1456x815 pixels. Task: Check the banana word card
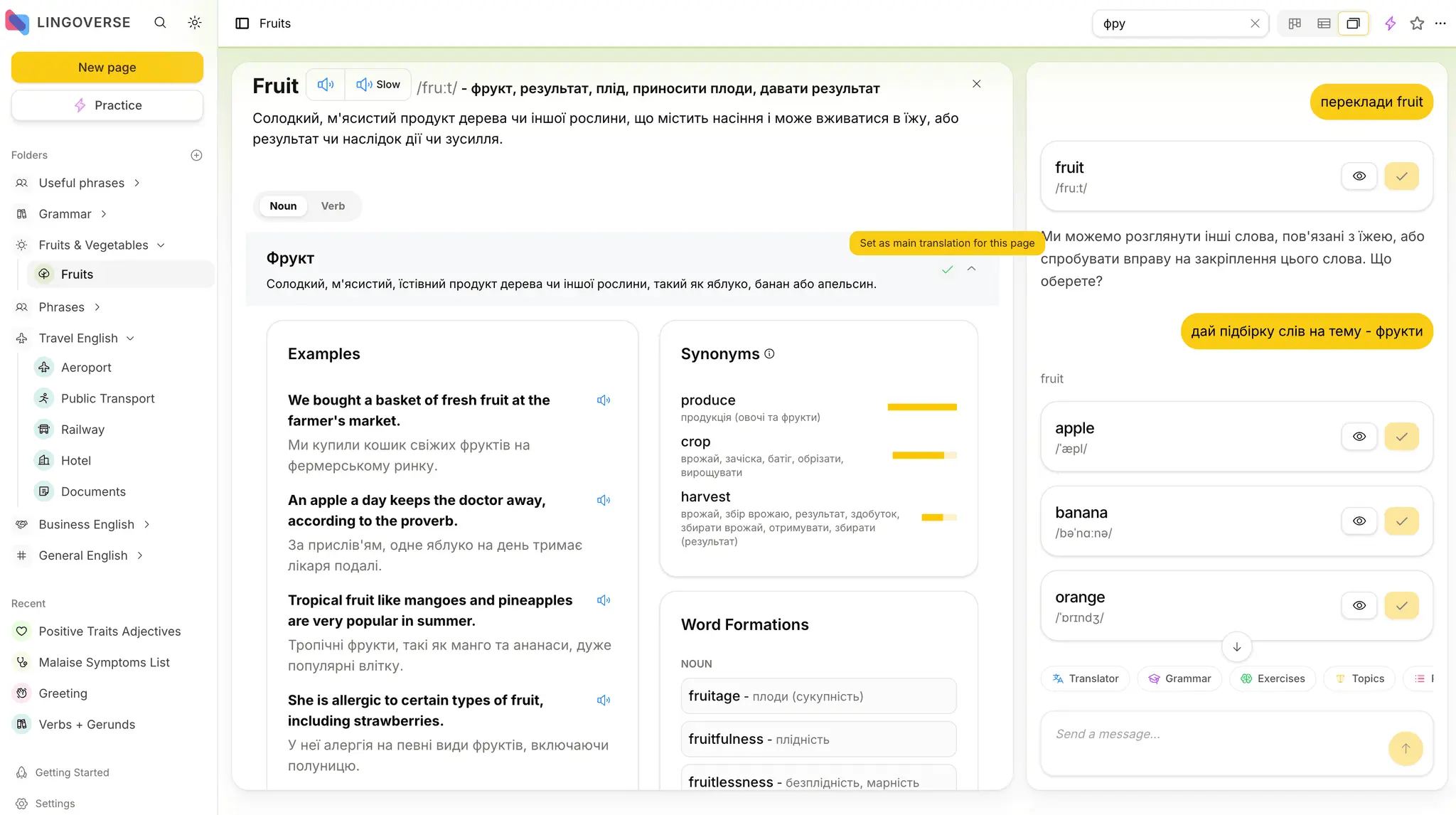[1402, 521]
